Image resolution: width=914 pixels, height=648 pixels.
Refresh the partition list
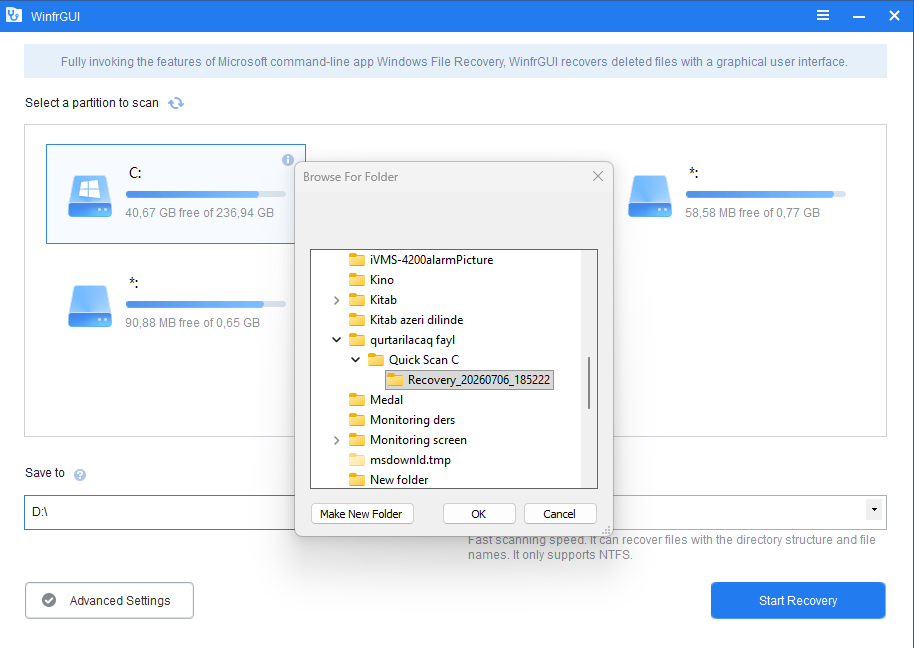(176, 103)
